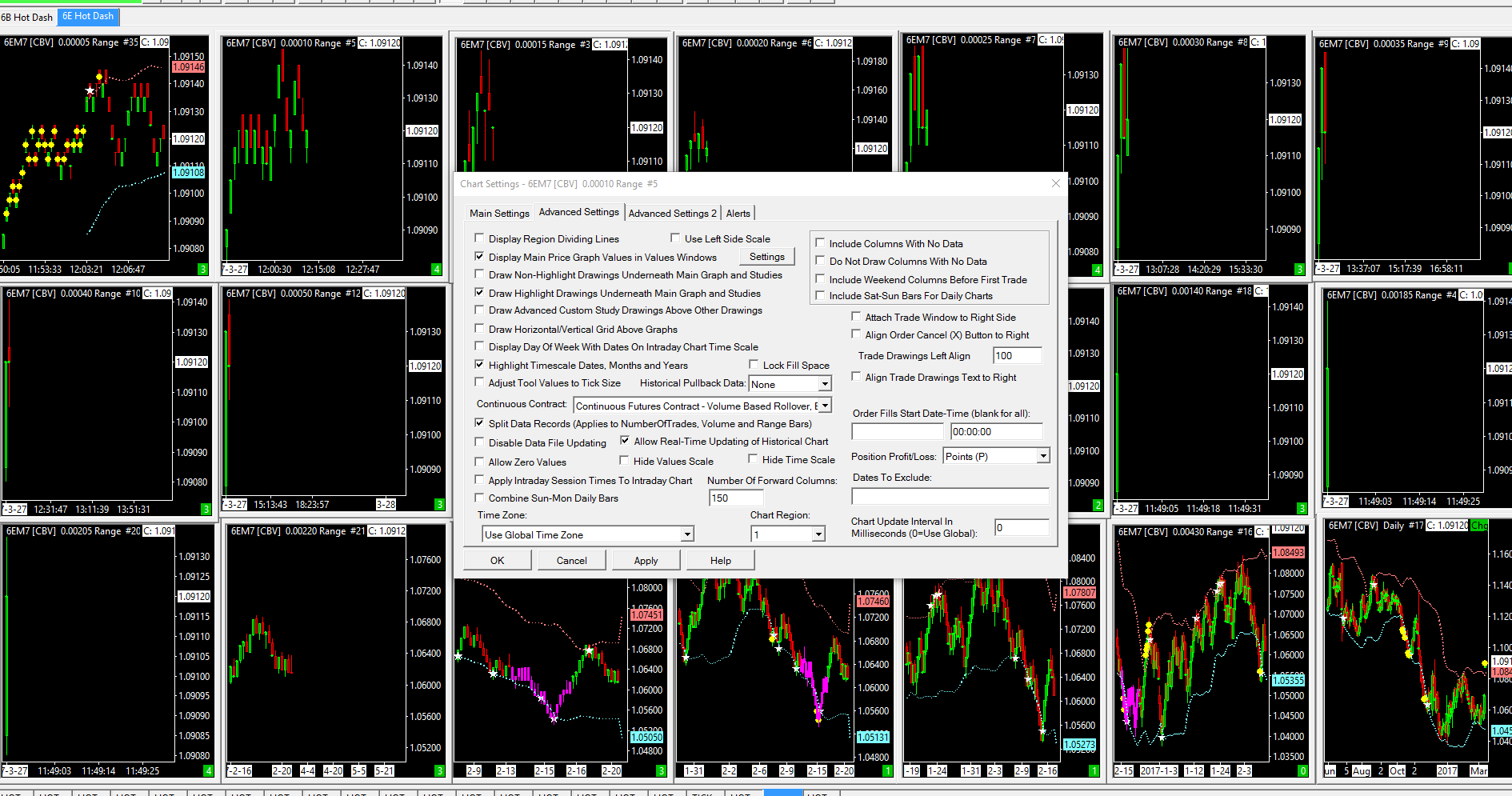Enable Align Trade Drawings Text to Right
Image resolution: width=1512 pixels, height=796 pixels.
856,377
